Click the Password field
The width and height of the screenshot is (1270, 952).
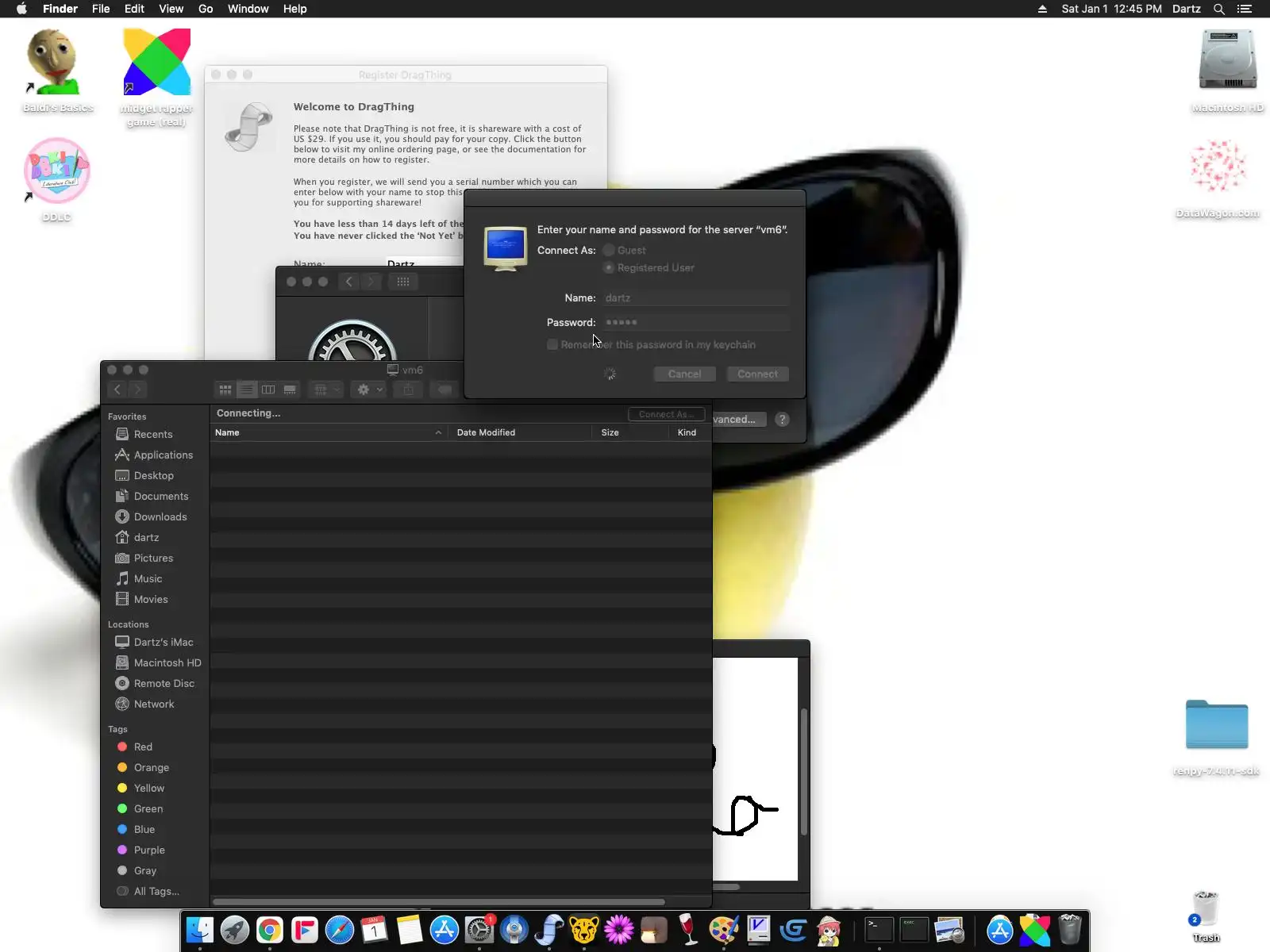(x=696, y=322)
